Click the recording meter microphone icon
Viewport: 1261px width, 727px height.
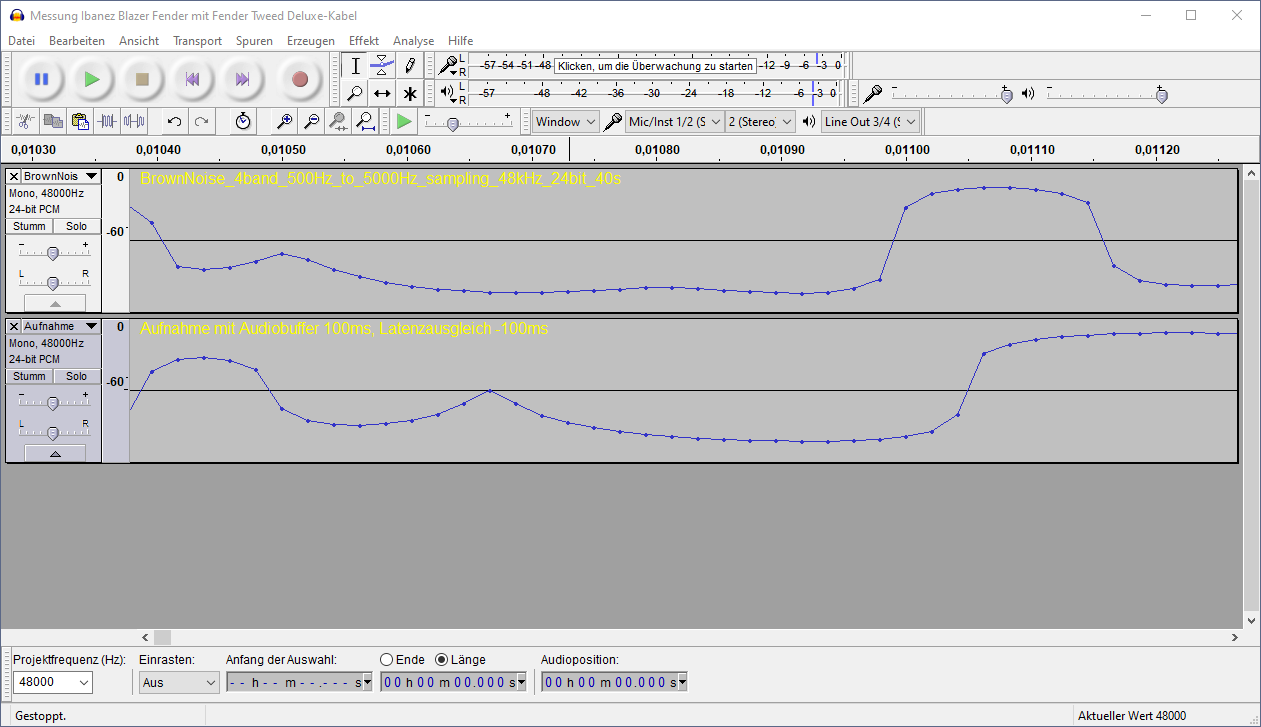click(x=448, y=66)
